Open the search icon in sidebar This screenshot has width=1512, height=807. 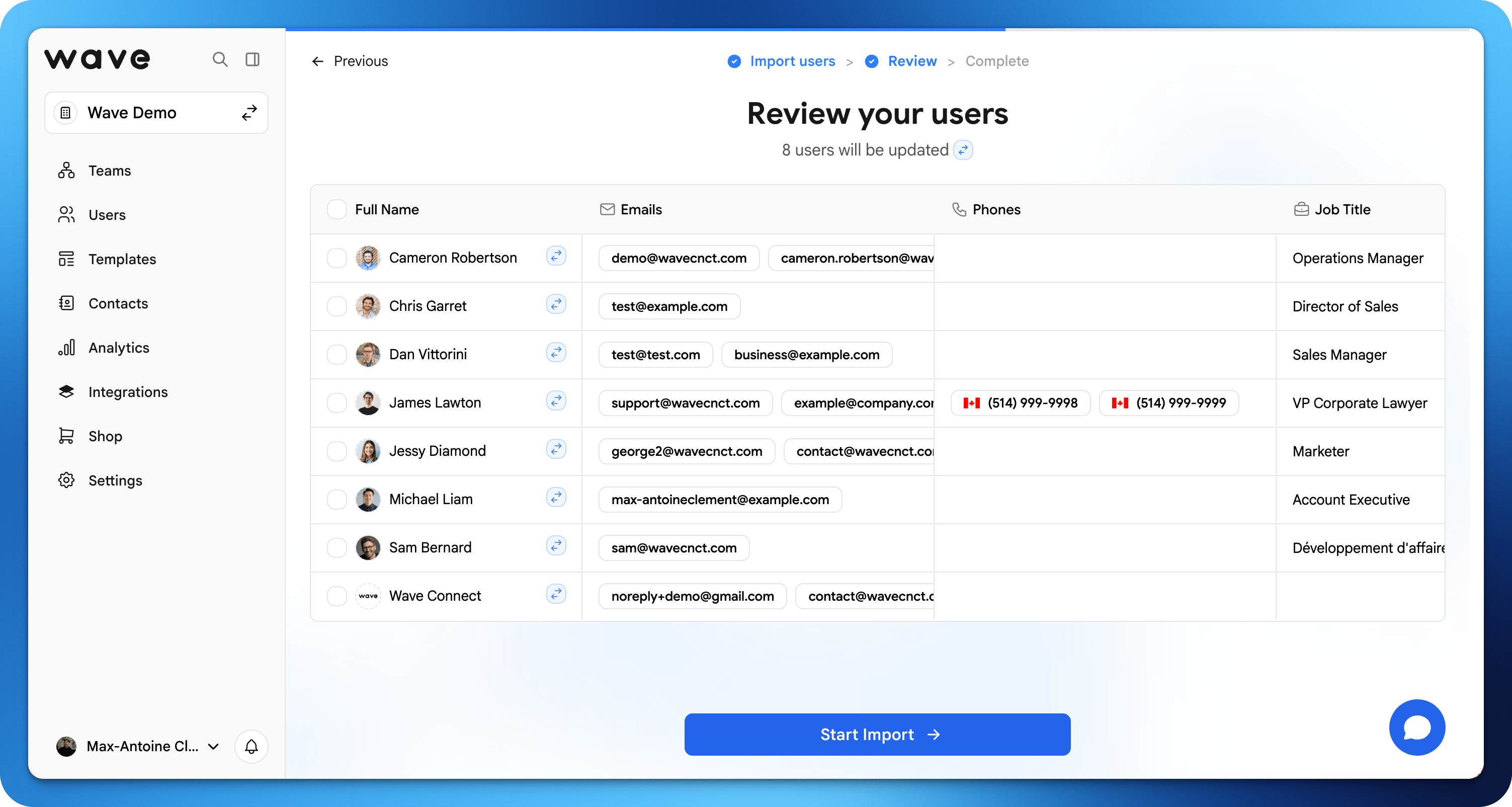click(220, 59)
